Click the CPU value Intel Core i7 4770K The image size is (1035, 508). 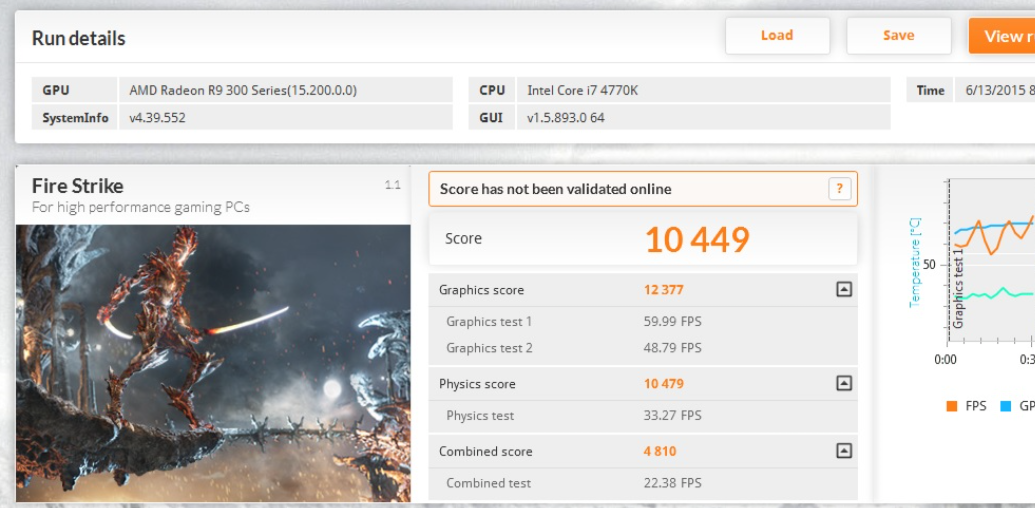coord(583,90)
